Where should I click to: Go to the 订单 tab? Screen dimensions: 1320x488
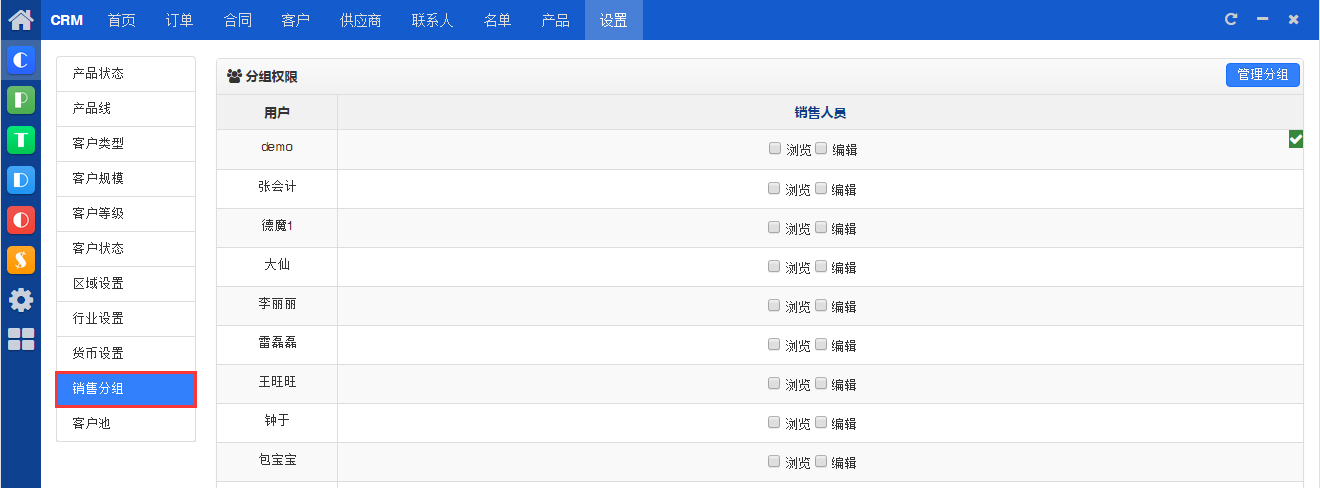coord(180,20)
